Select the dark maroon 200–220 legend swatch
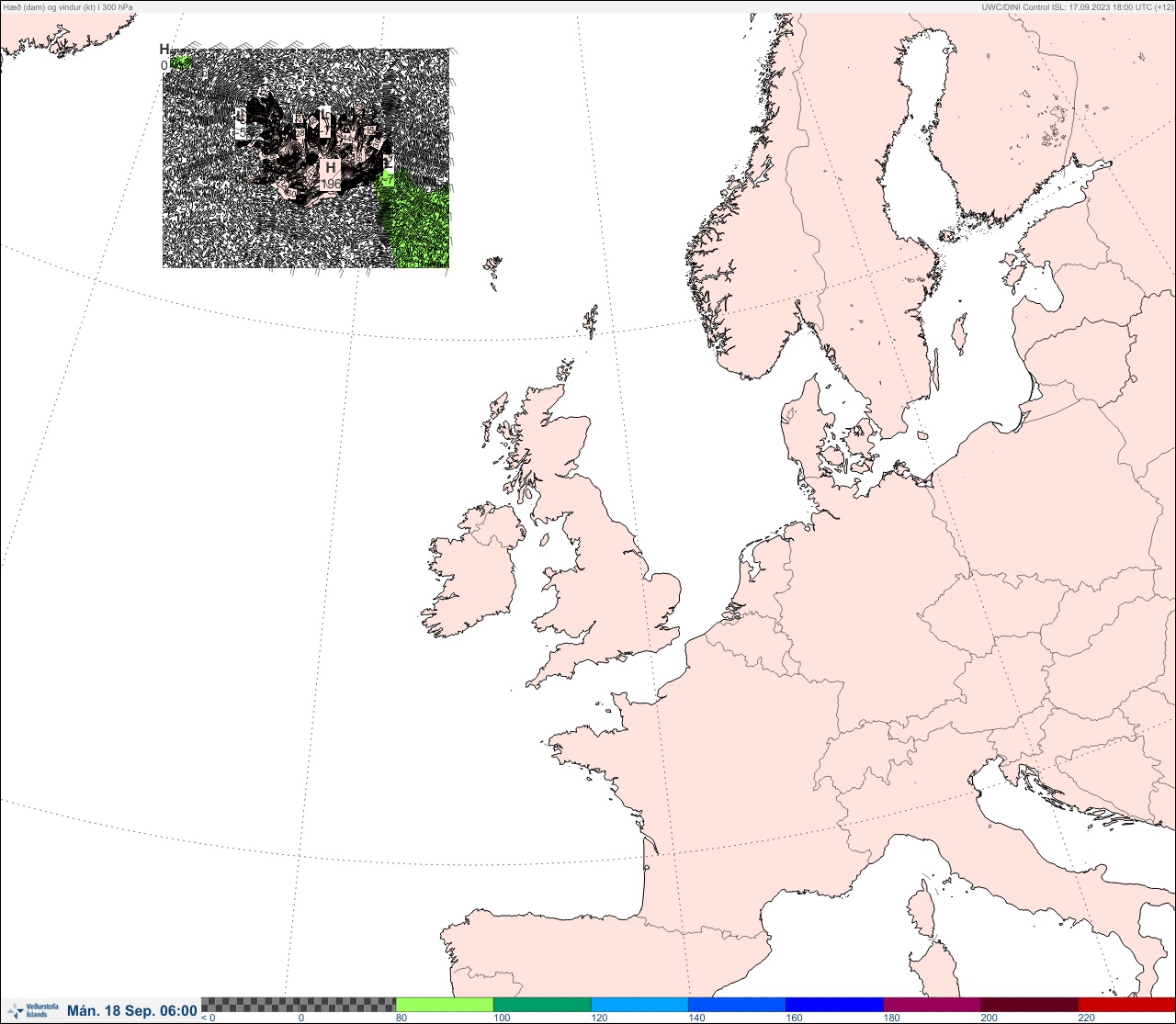The height and width of the screenshot is (1024, 1176). tap(1029, 1005)
